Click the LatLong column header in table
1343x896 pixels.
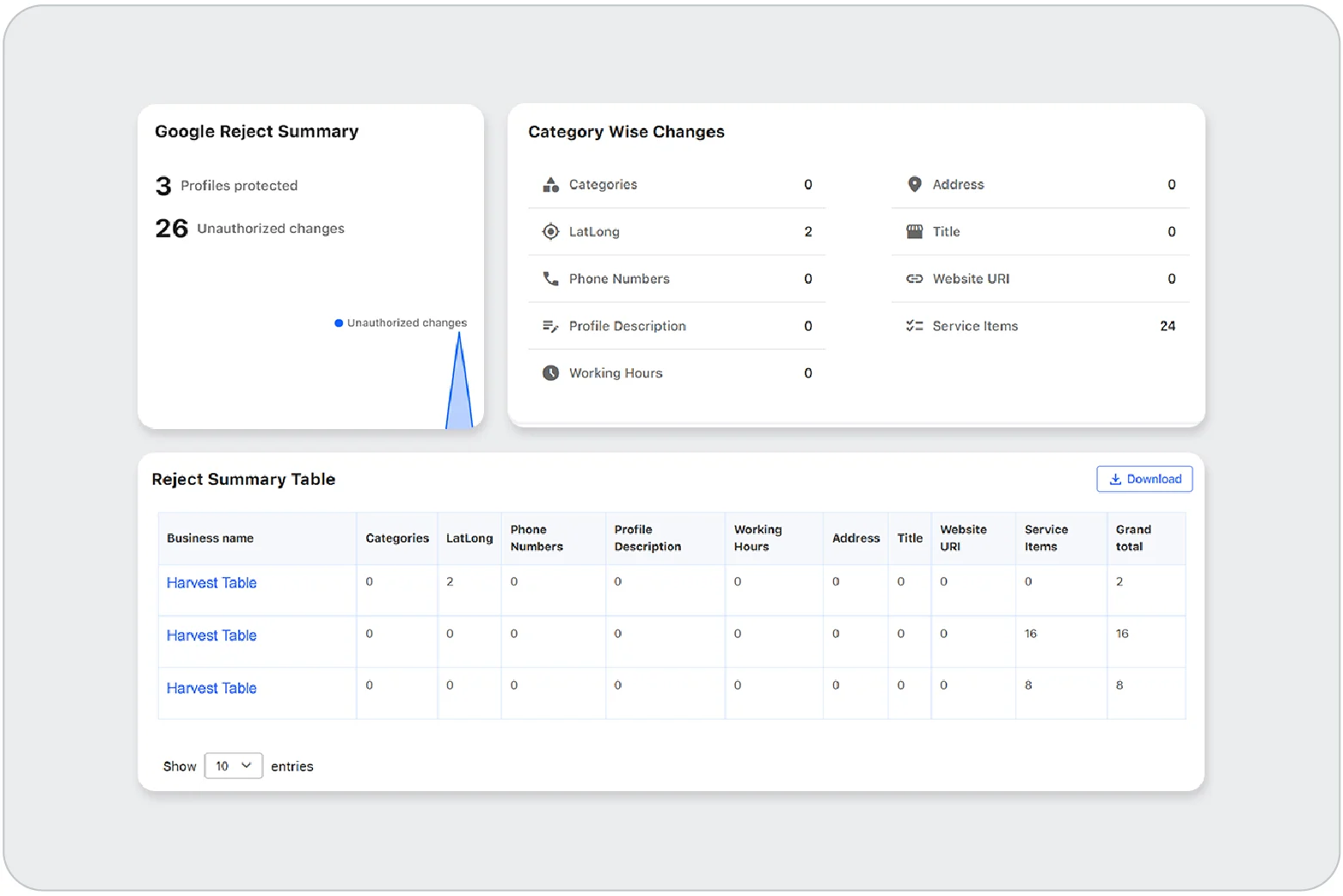click(x=469, y=538)
